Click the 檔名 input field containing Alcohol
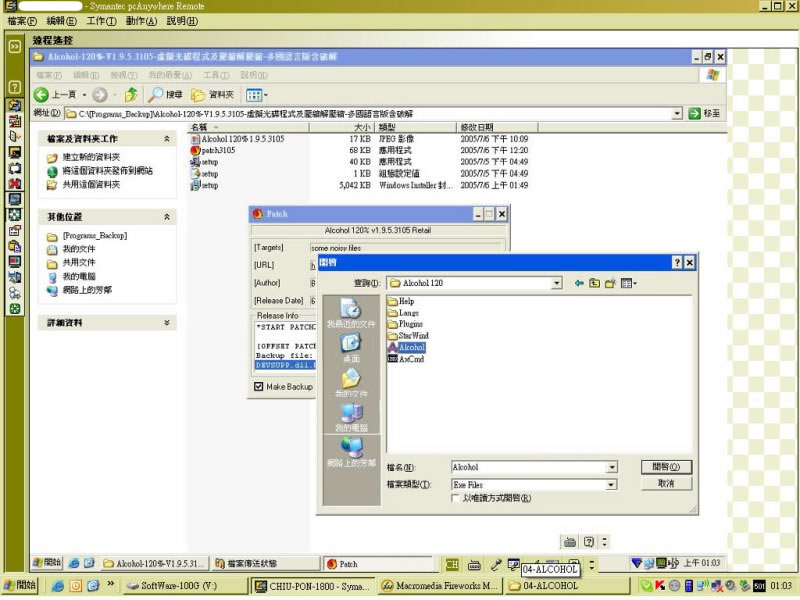The image size is (800, 600). pyautogui.click(x=528, y=467)
